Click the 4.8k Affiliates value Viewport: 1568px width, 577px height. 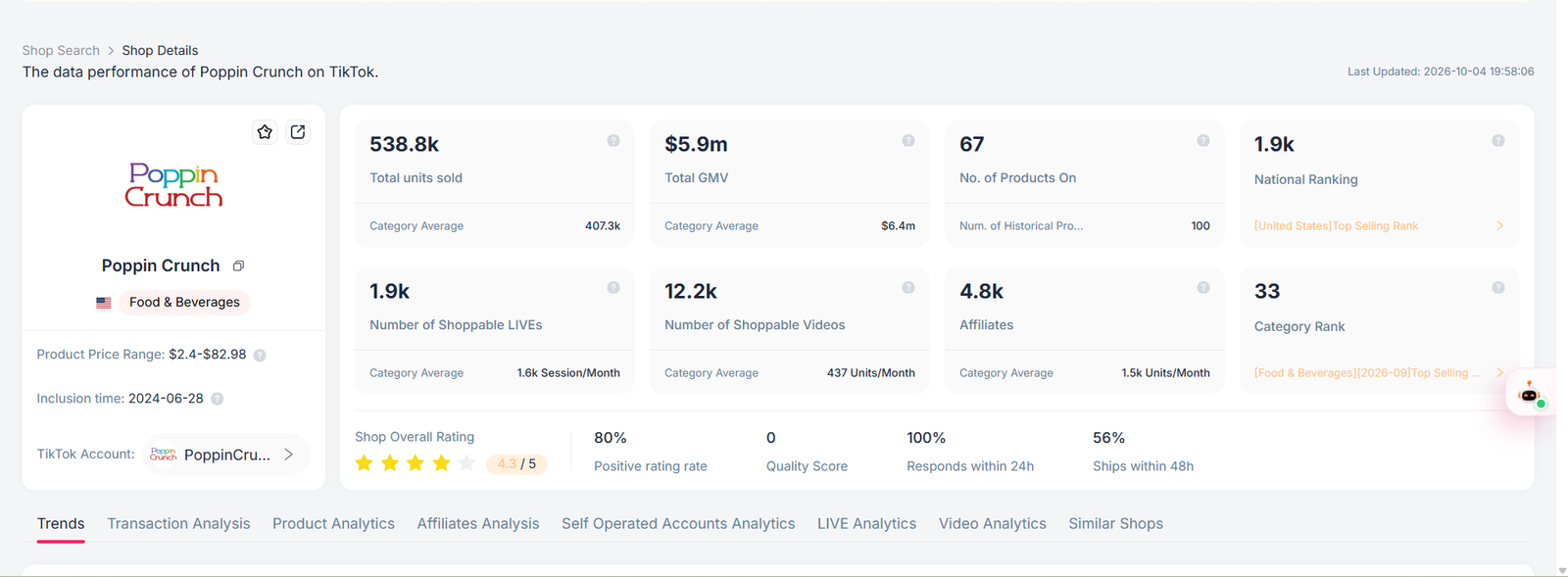981,292
